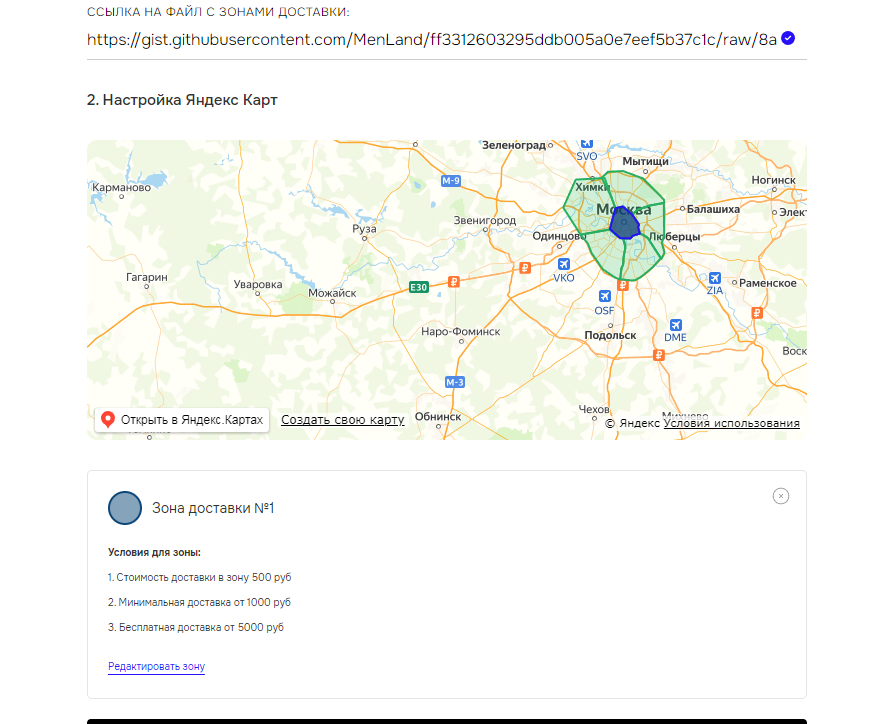The image size is (872, 724).
Task: Click the Зеленоград label on map
Action: [514, 145]
